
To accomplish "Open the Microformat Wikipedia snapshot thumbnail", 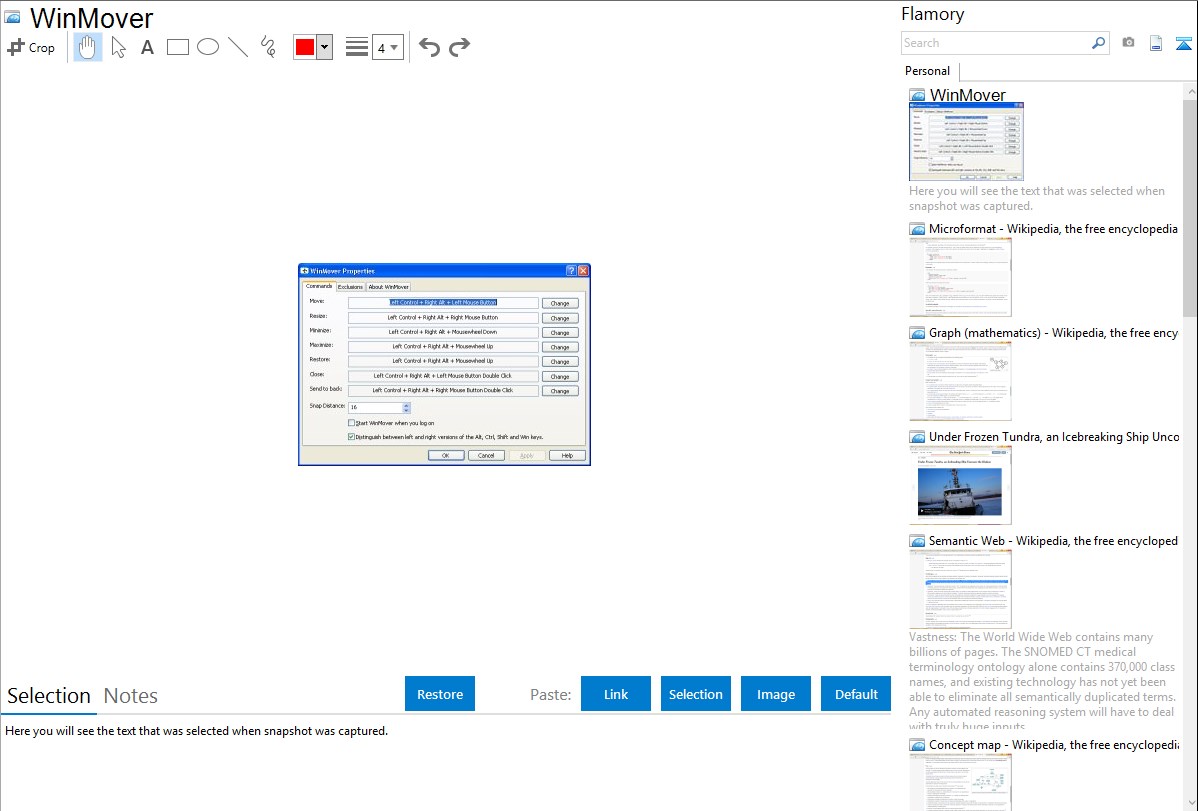I will tap(960, 277).
